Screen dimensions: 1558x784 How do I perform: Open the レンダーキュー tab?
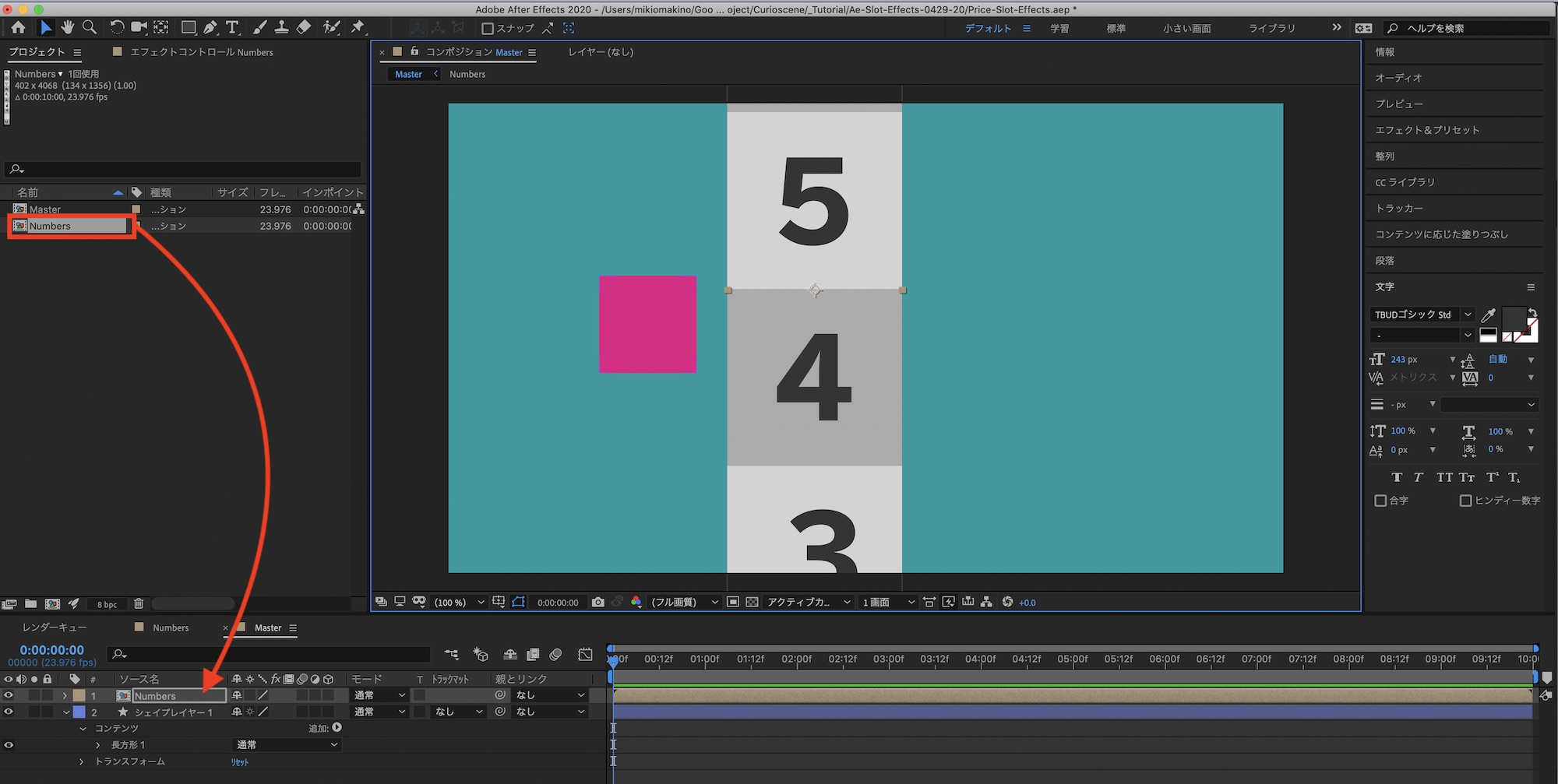coord(55,628)
